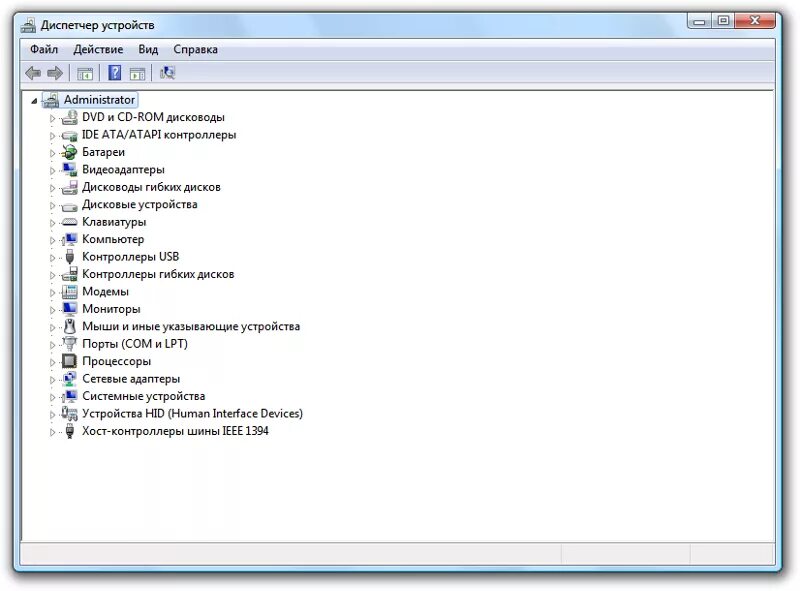This screenshot has width=800, height=591.
Task: Select the Контроллеры гибких дисков label
Action: [x=158, y=275]
